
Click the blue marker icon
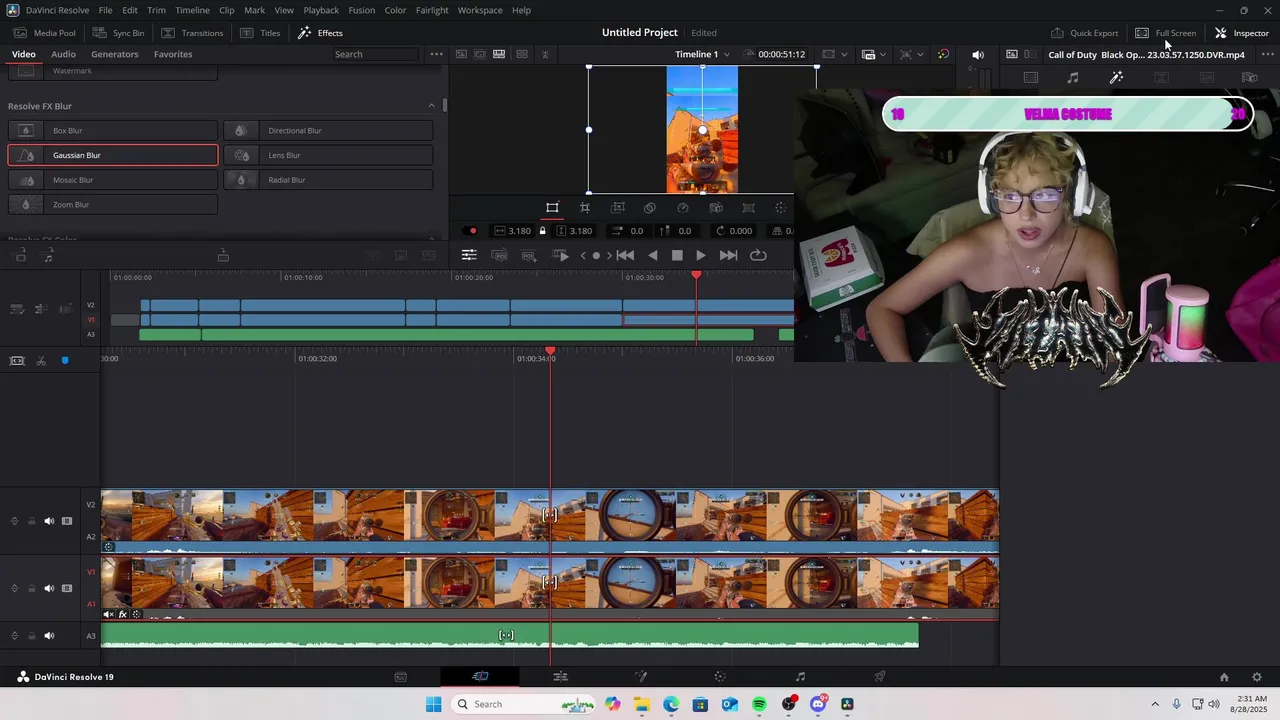[65, 360]
